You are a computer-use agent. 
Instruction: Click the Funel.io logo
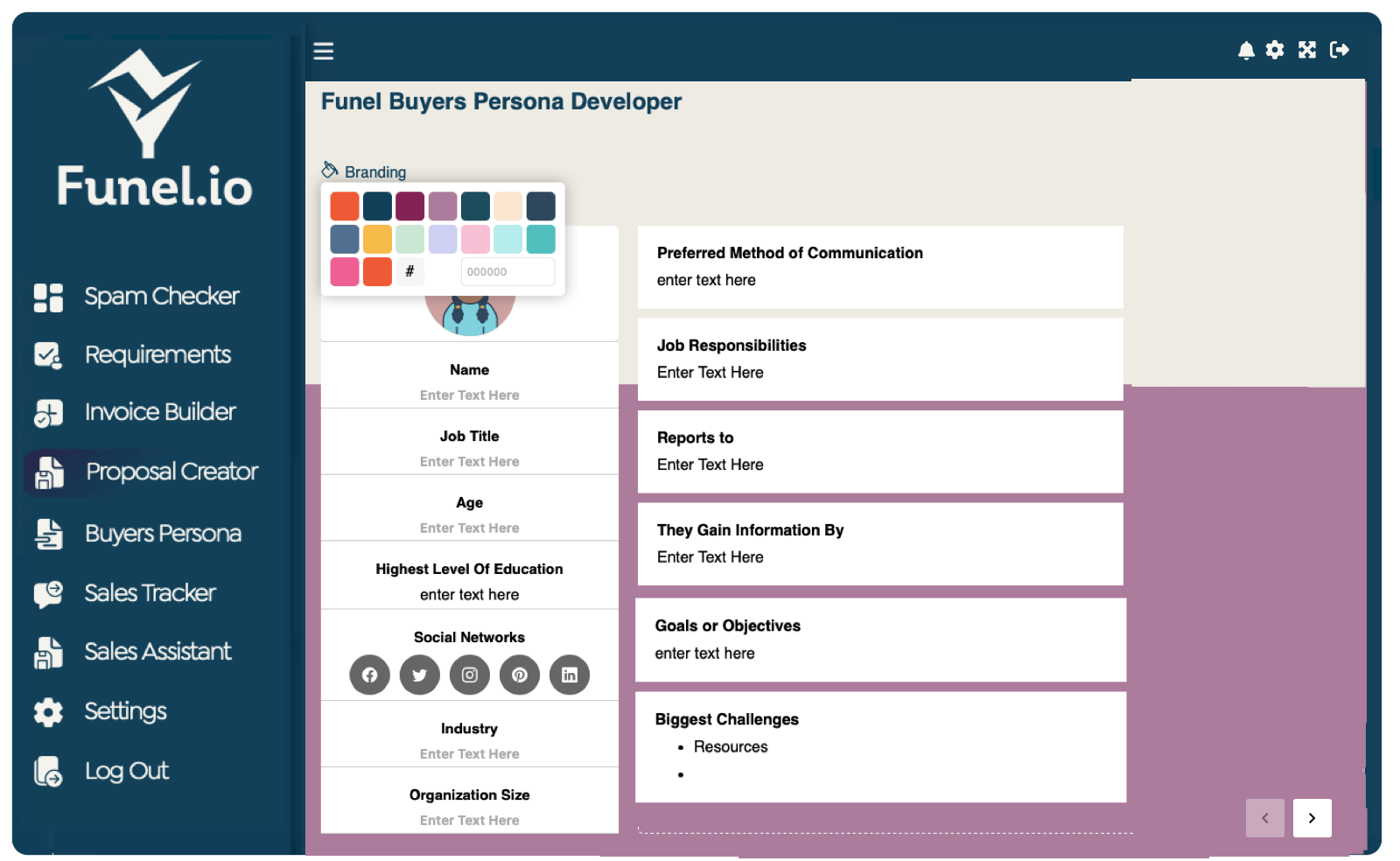pyautogui.click(x=154, y=129)
